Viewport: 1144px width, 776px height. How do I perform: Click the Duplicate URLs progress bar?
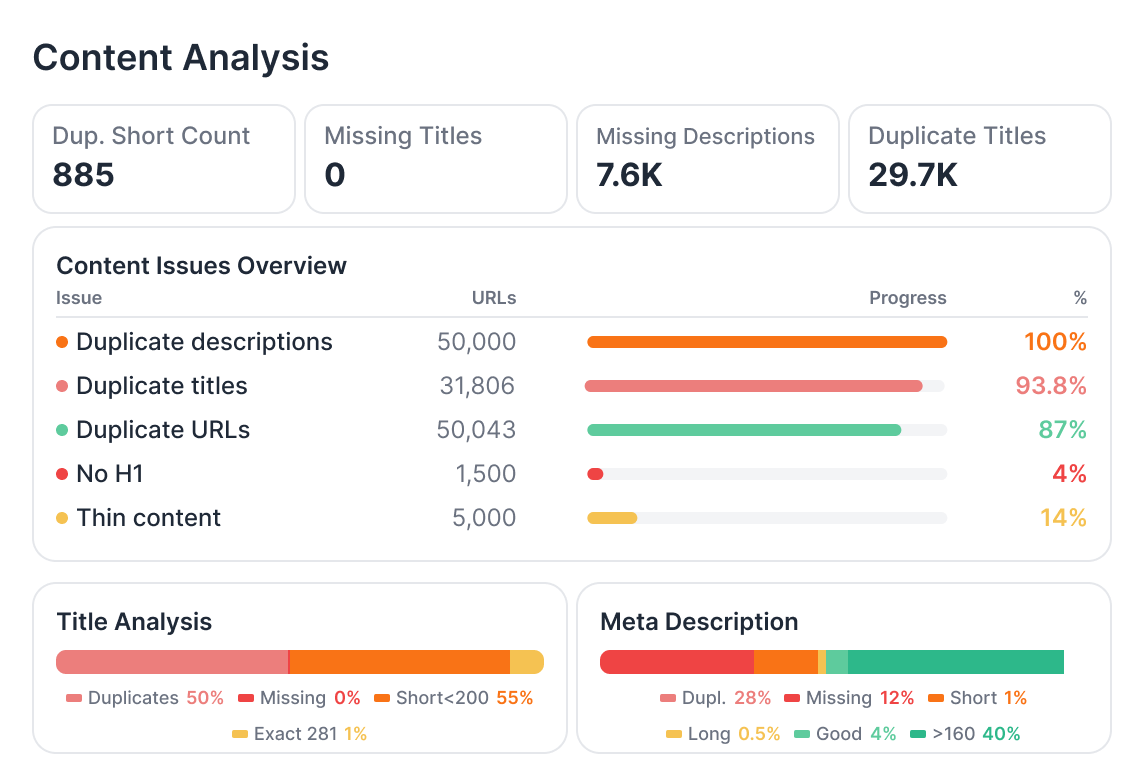[x=767, y=430]
